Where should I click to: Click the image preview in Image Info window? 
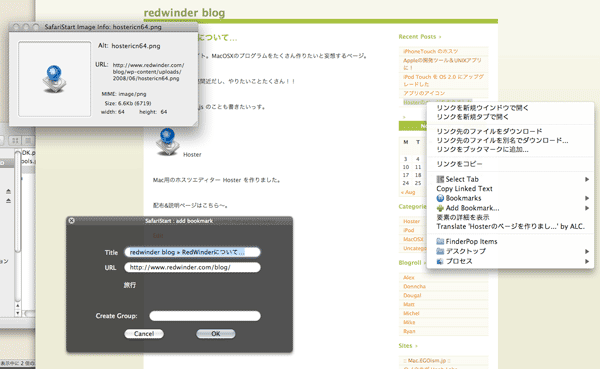click(54, 79)
